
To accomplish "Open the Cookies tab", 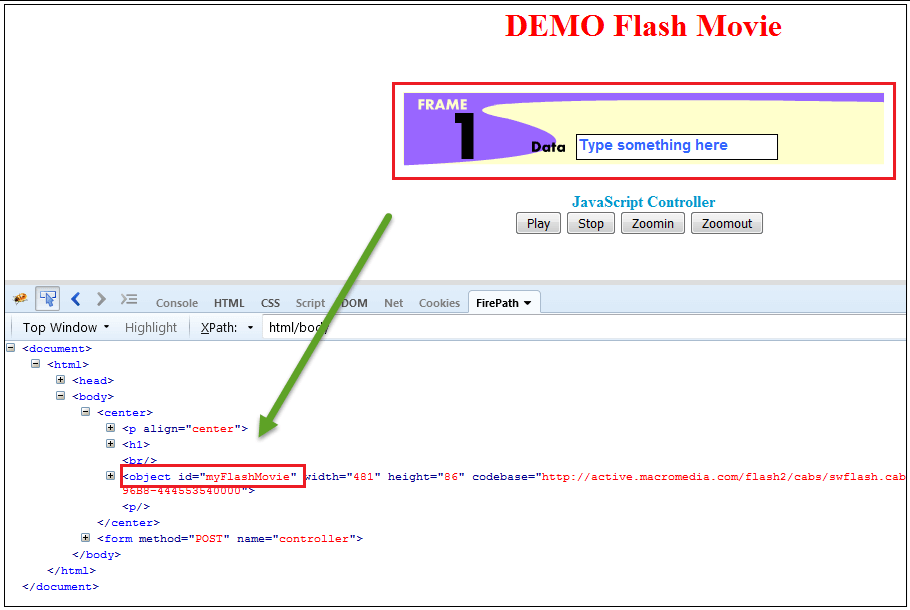I will coord(439,302).
